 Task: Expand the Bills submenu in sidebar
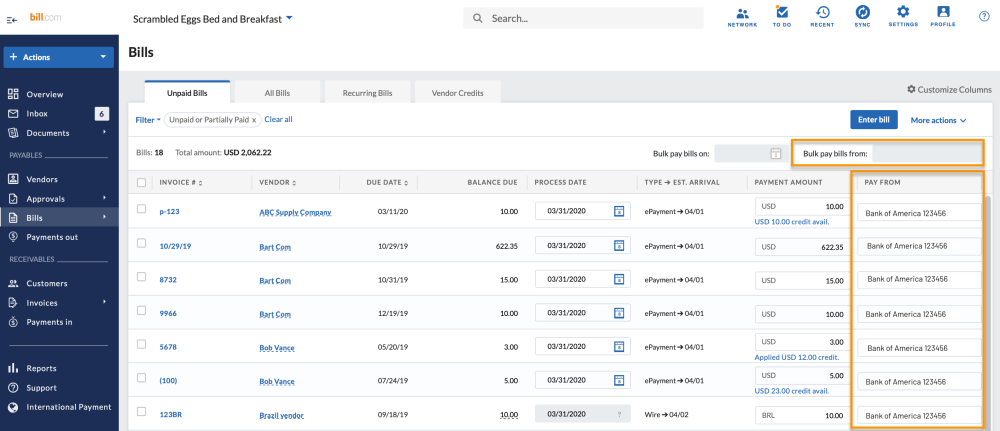pyautogui.click(x=105, y=217)
